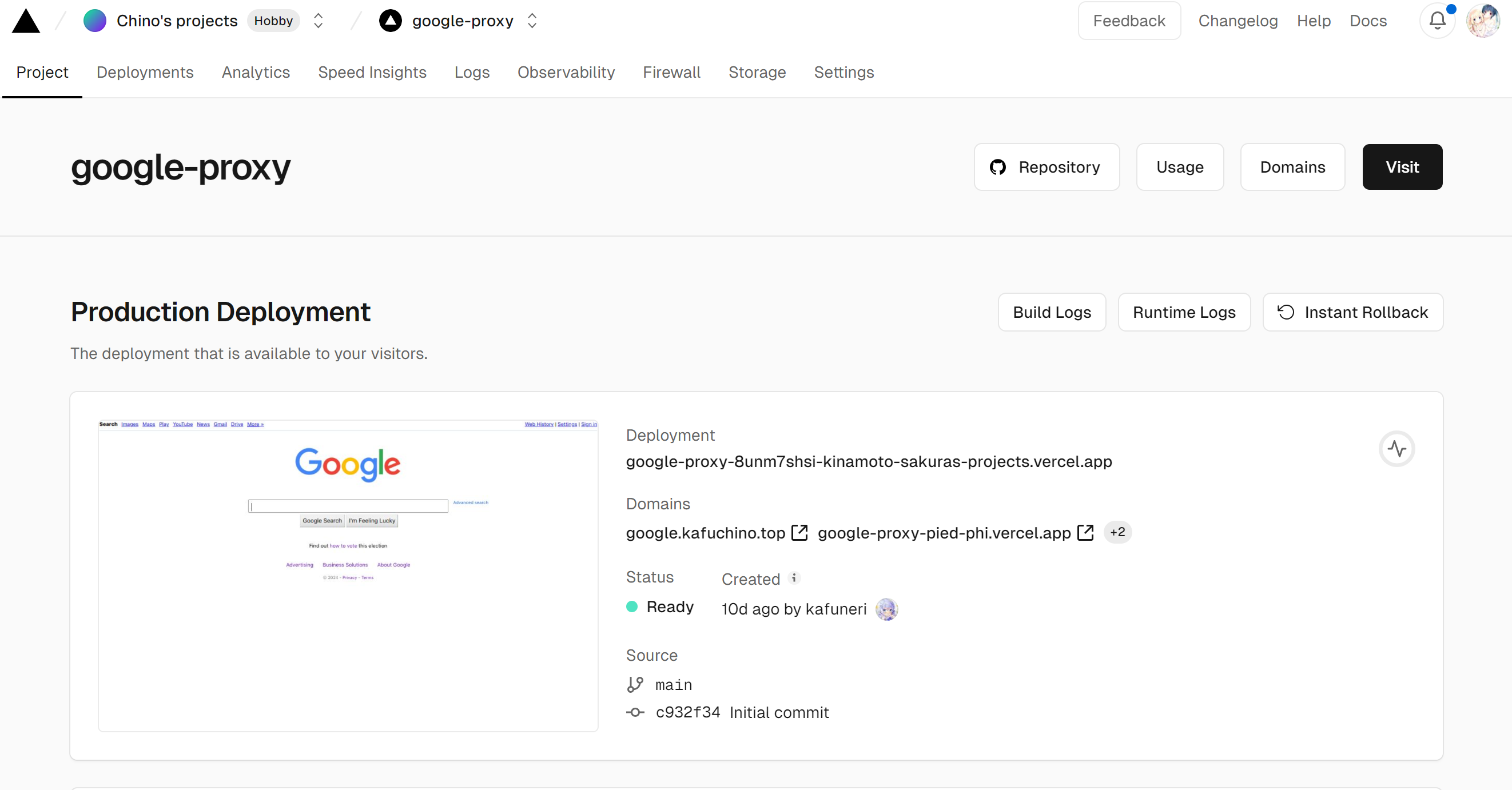
Task: Expand the +2 more domains badge
Action: click(x=1117, y=532)
